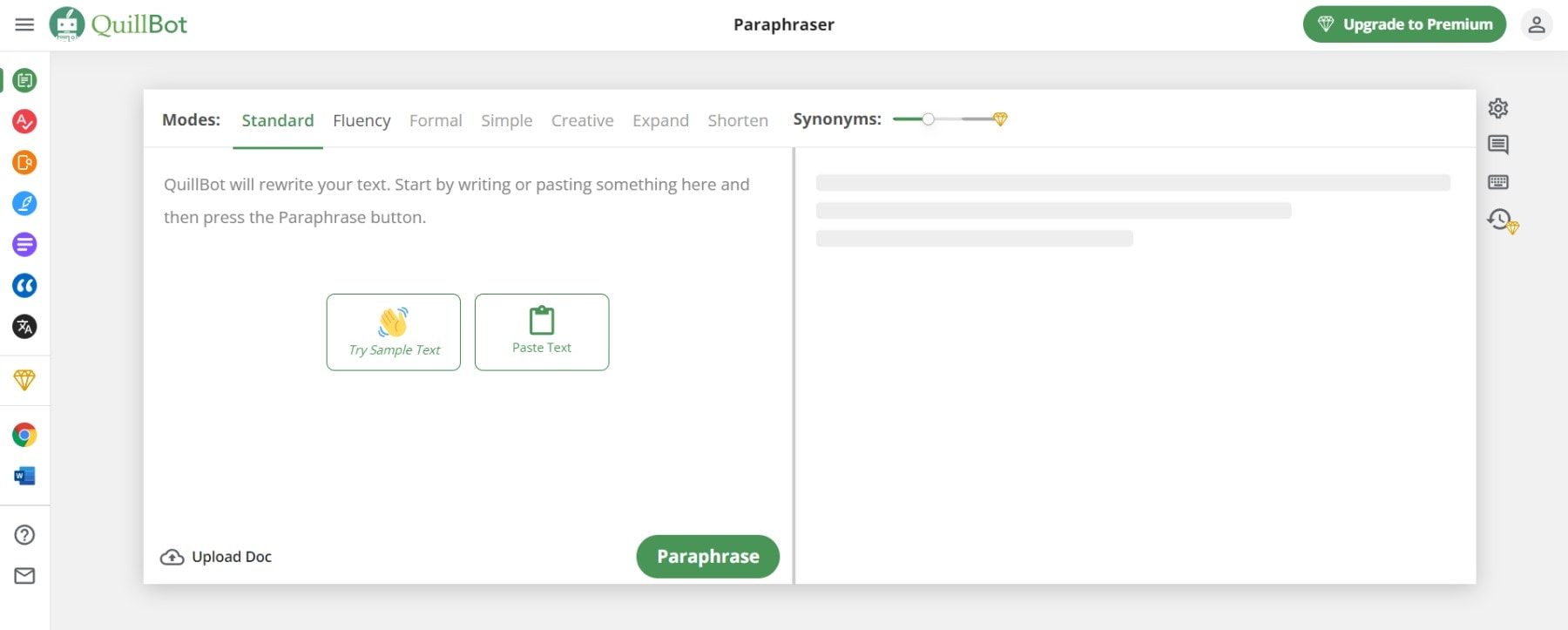Switch to Fluency mode tab
Image resolution: width=1568 pixels, height=630 pixels.
point(362,120)
